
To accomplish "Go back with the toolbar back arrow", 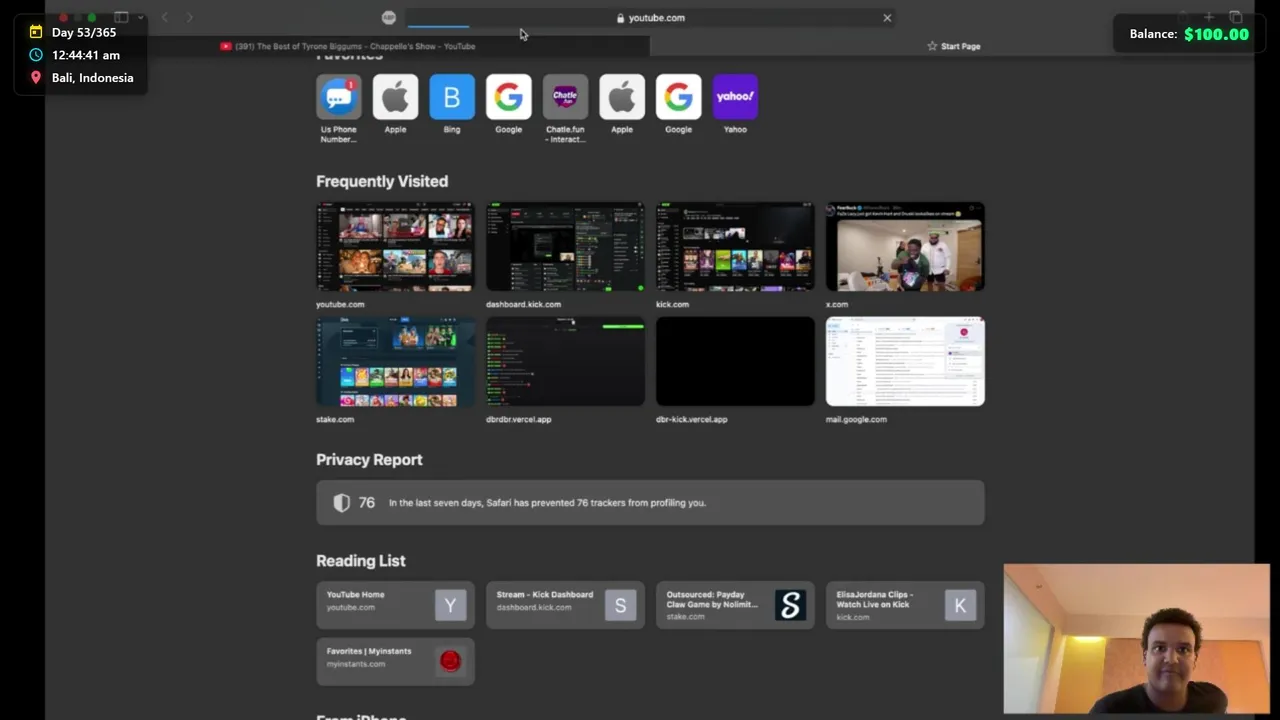I will pos(165,17).
